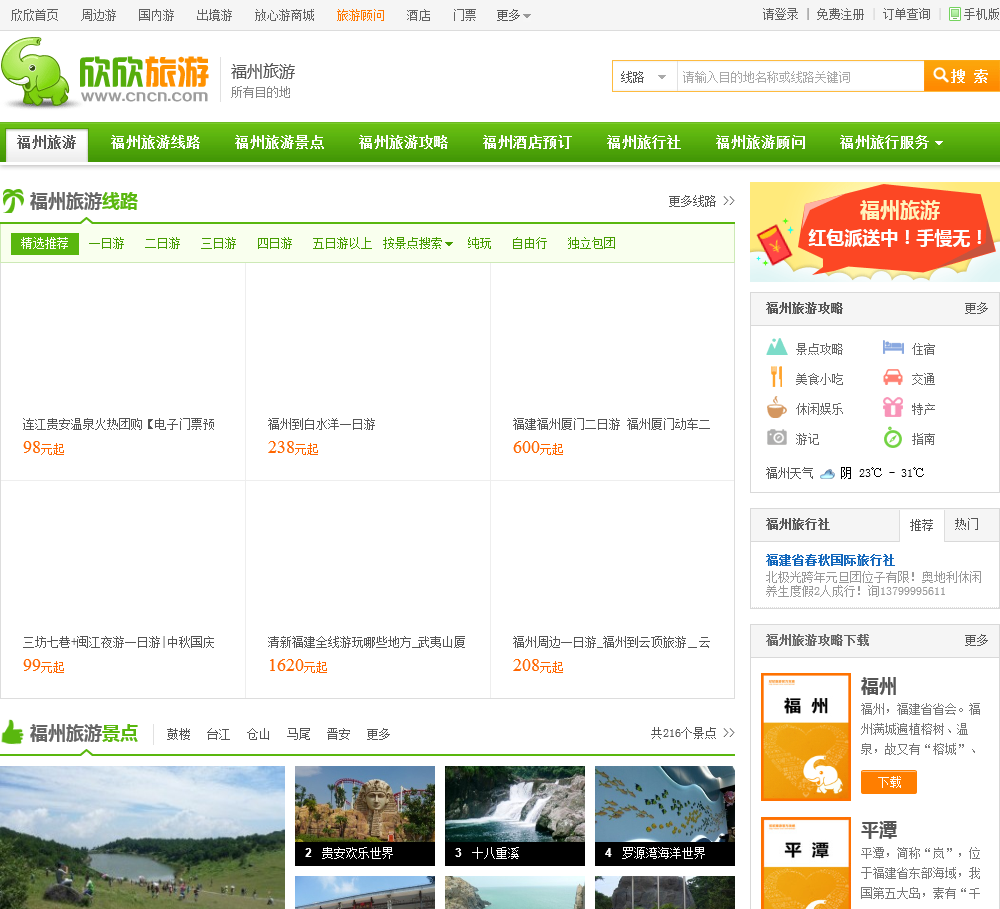The width and height of the screenshot is (1000, 909).
Task: Open the 福州到白水洋一日游 route
Action: click(321, 424)
